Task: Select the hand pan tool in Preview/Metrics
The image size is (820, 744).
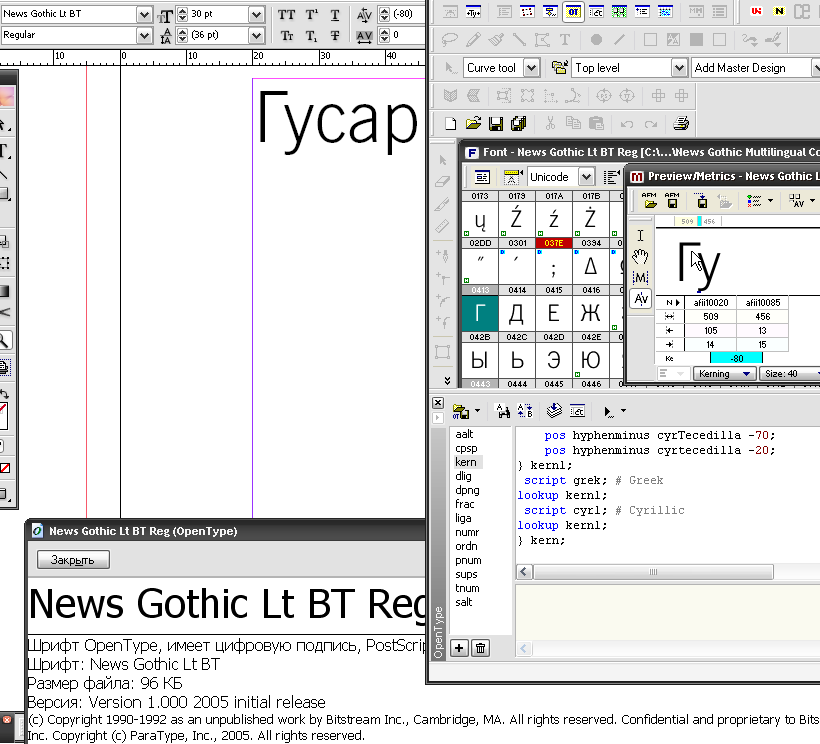Action: 641,257
